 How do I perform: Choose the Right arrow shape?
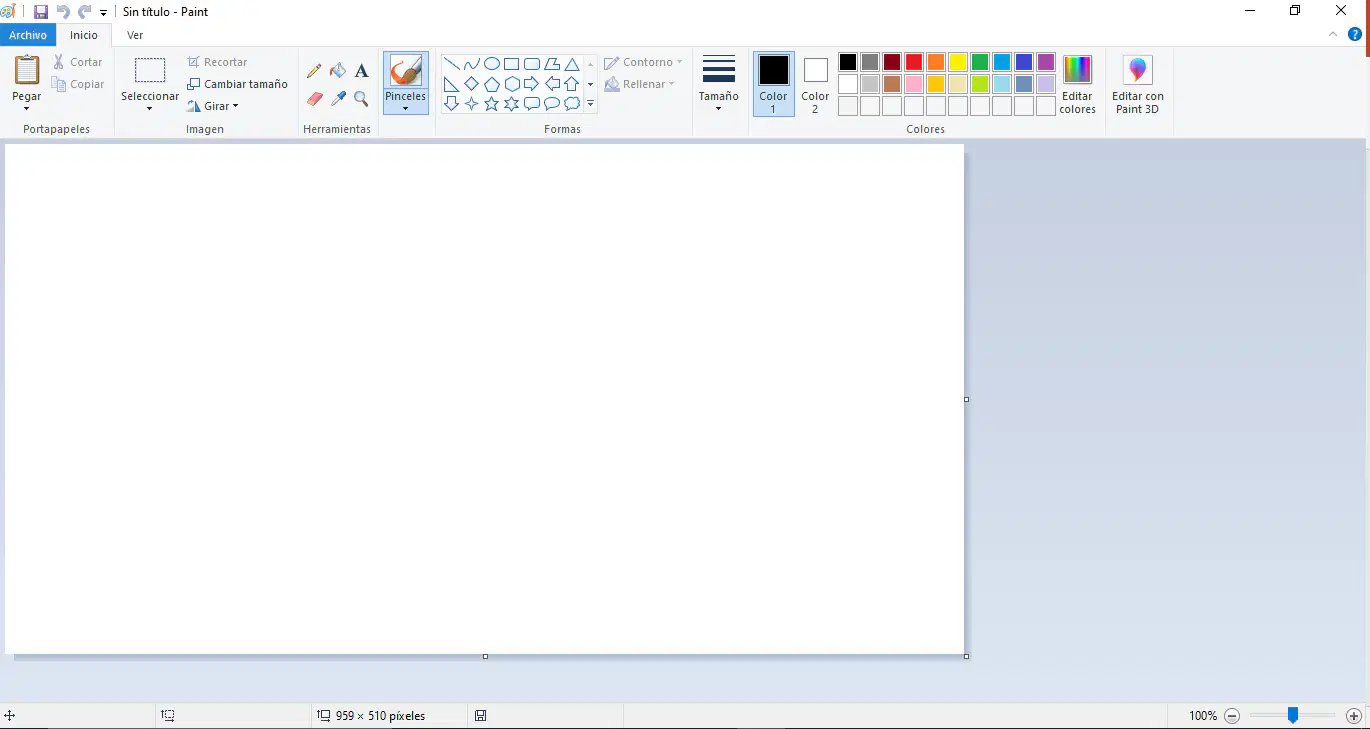tap(532, 84)
